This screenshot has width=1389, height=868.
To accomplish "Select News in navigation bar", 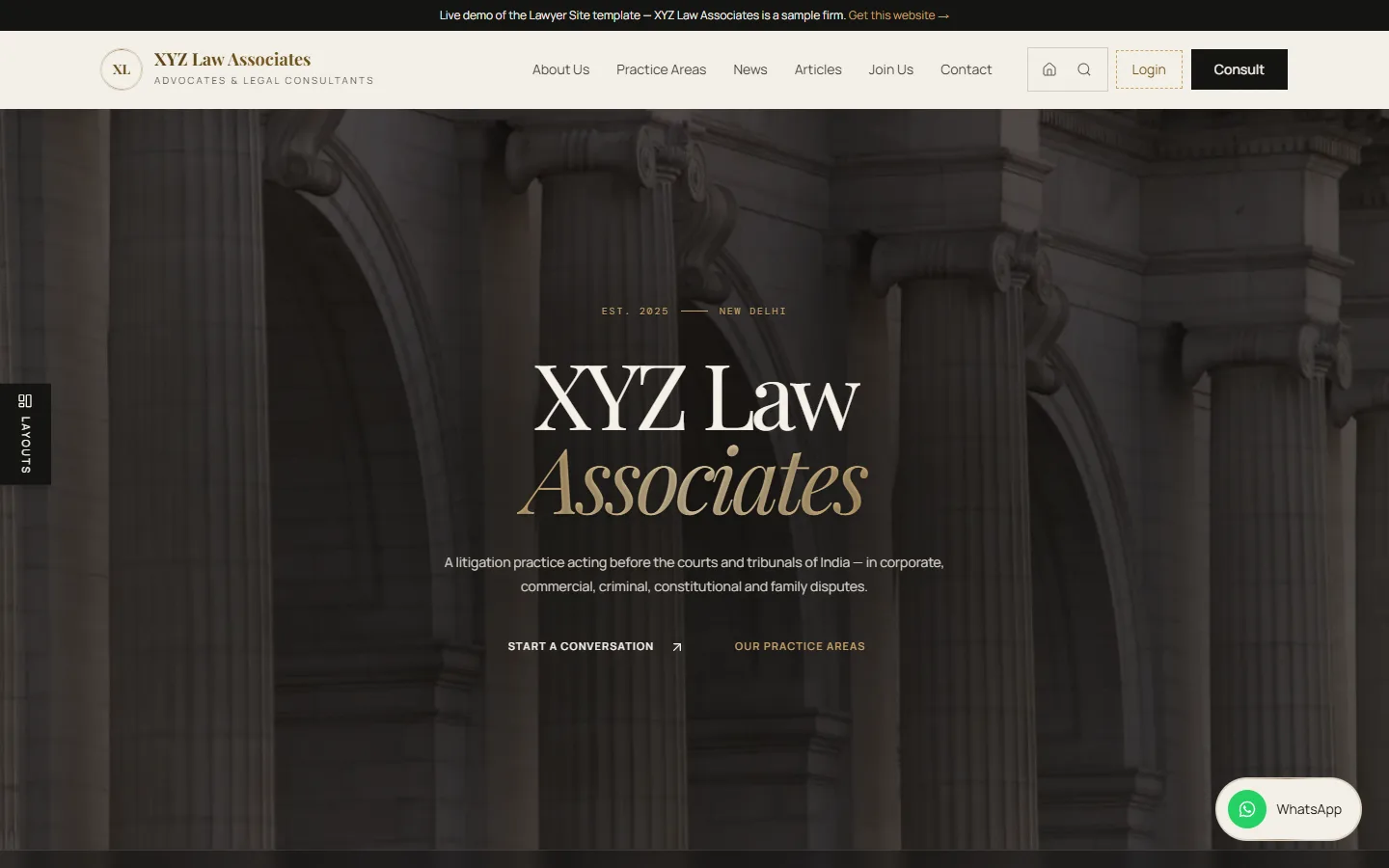I will (x=750, y=69).
